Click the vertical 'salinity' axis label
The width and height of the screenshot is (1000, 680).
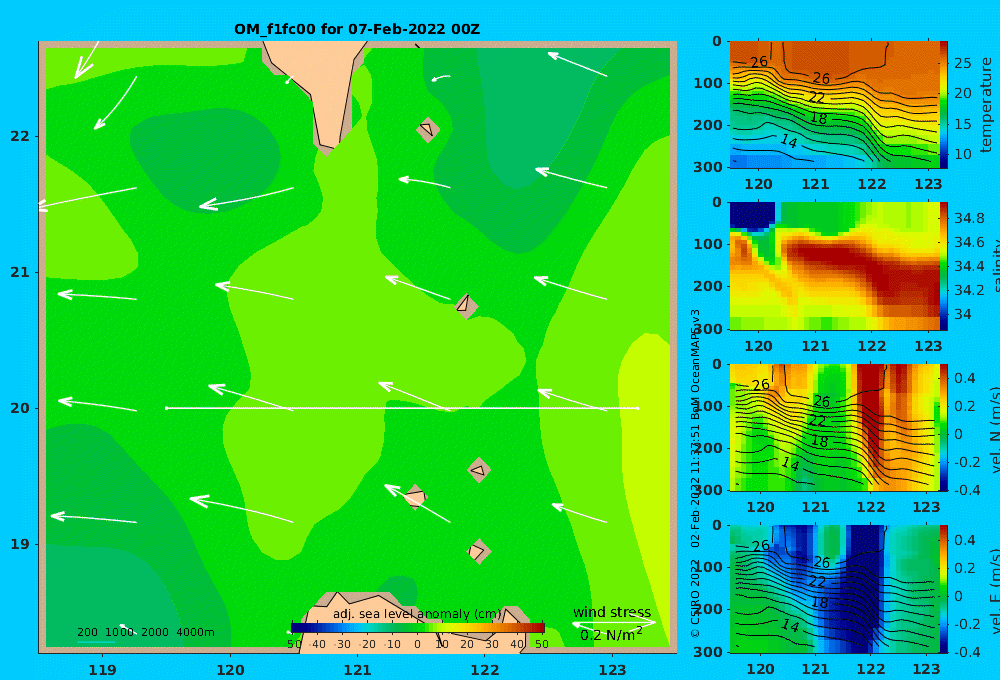tap(995, 266)
